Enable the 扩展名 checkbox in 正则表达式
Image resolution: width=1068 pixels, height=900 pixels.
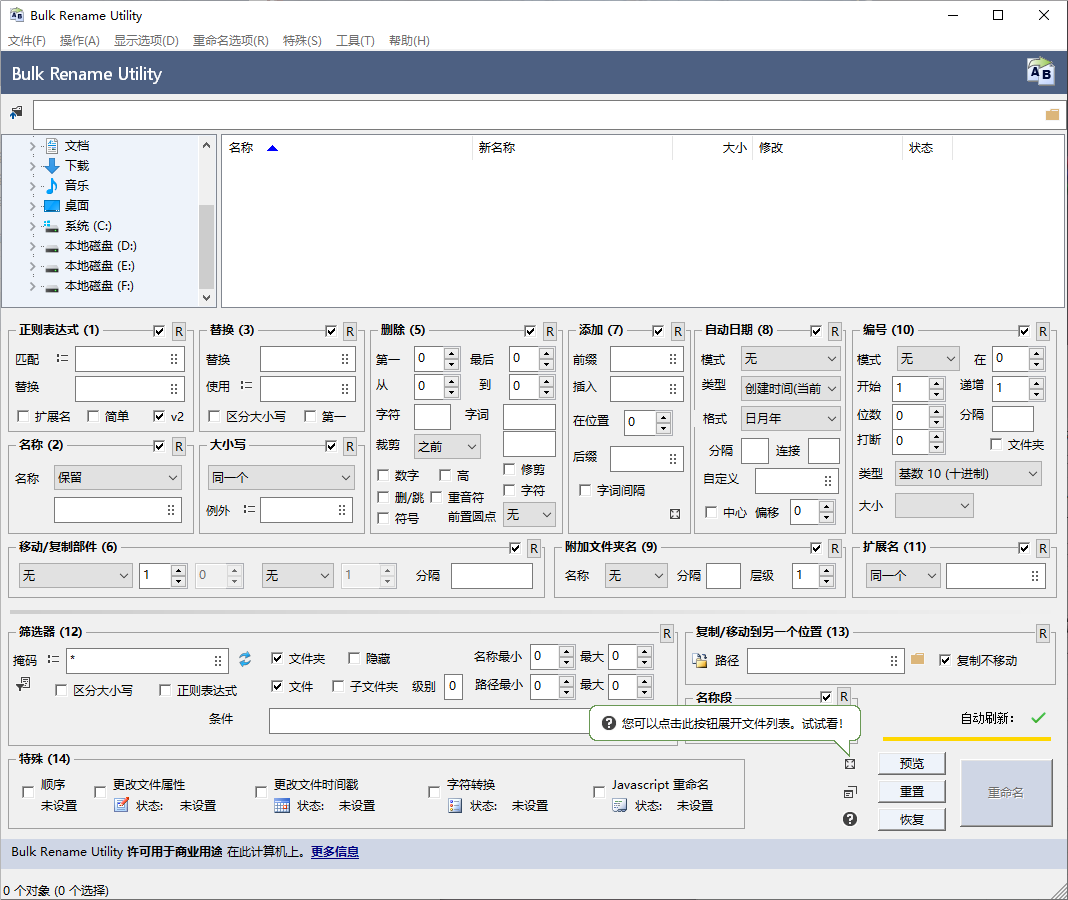pyautogui.click(x=24, y=416)
